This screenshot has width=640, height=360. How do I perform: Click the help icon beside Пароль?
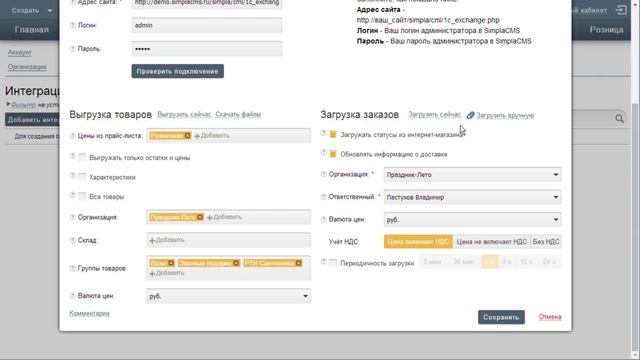click(73, 49)
